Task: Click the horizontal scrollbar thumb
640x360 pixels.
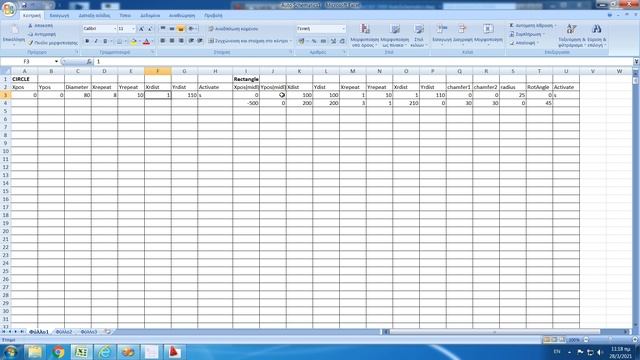Action: click(495, 332)
